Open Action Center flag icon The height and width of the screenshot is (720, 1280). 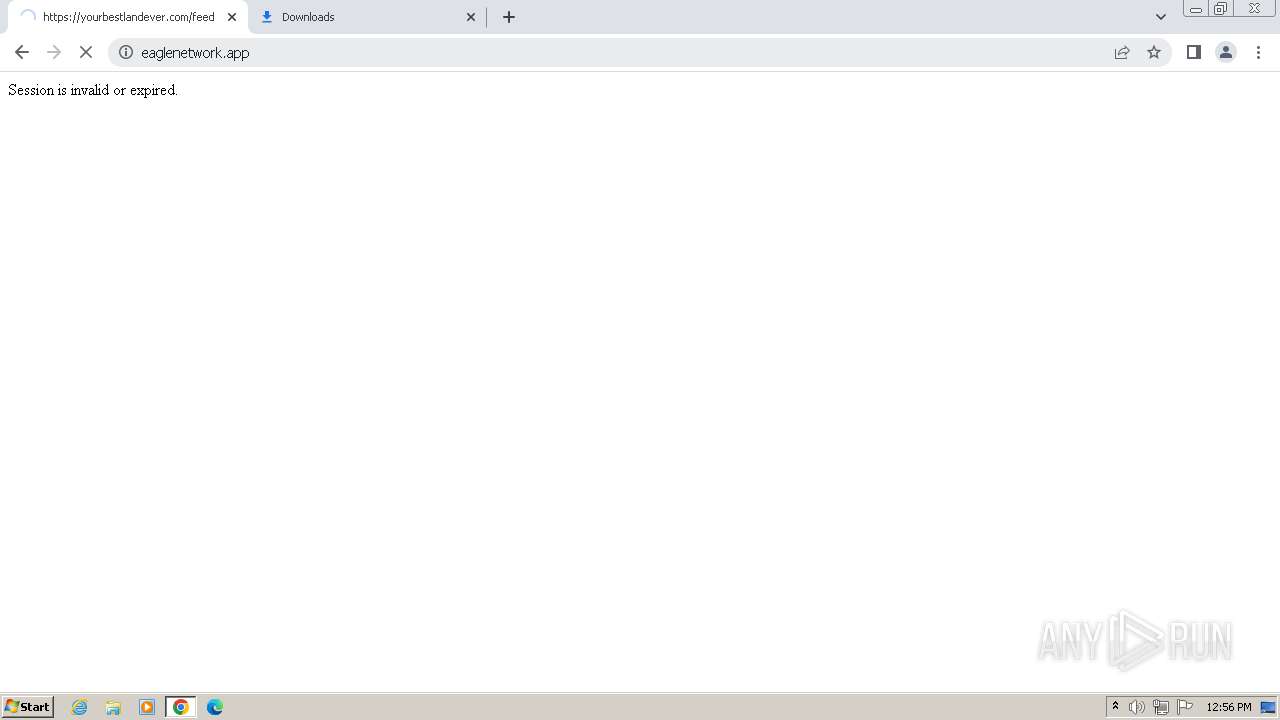(x=1185, y=707)
